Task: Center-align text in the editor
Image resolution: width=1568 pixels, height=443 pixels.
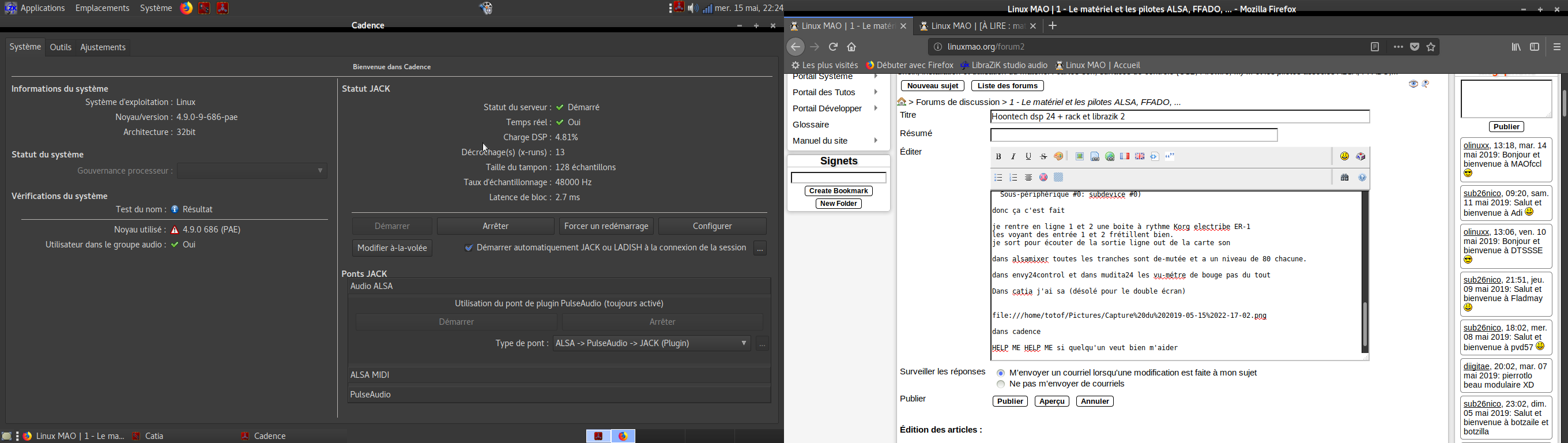Action: click(1028, 178)
